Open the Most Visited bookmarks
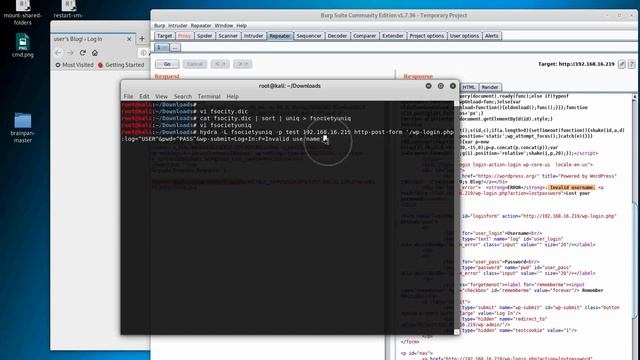Screen dimensions: 640x360 (74, 65)
